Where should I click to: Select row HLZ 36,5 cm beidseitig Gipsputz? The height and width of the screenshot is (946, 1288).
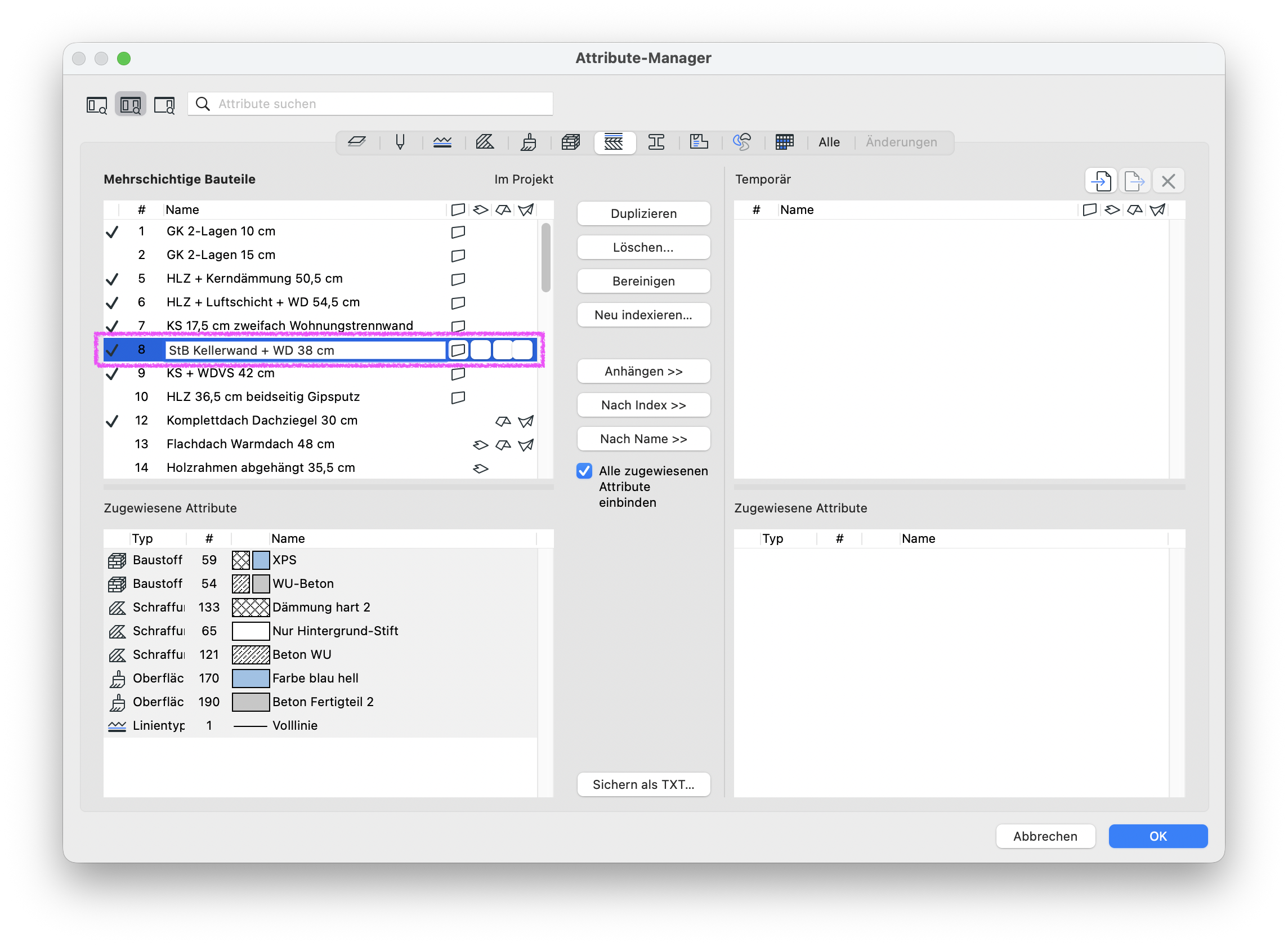coord(320,397)
